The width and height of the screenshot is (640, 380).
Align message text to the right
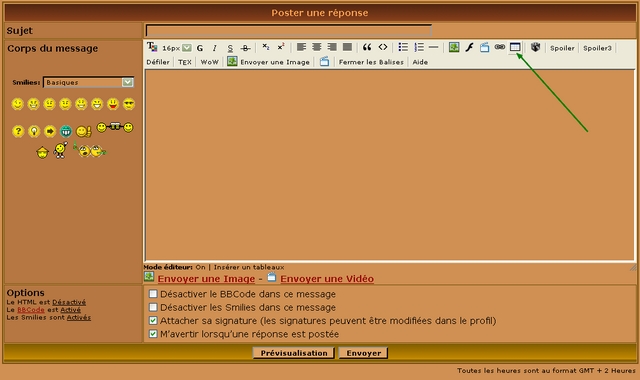pos(332,47)
